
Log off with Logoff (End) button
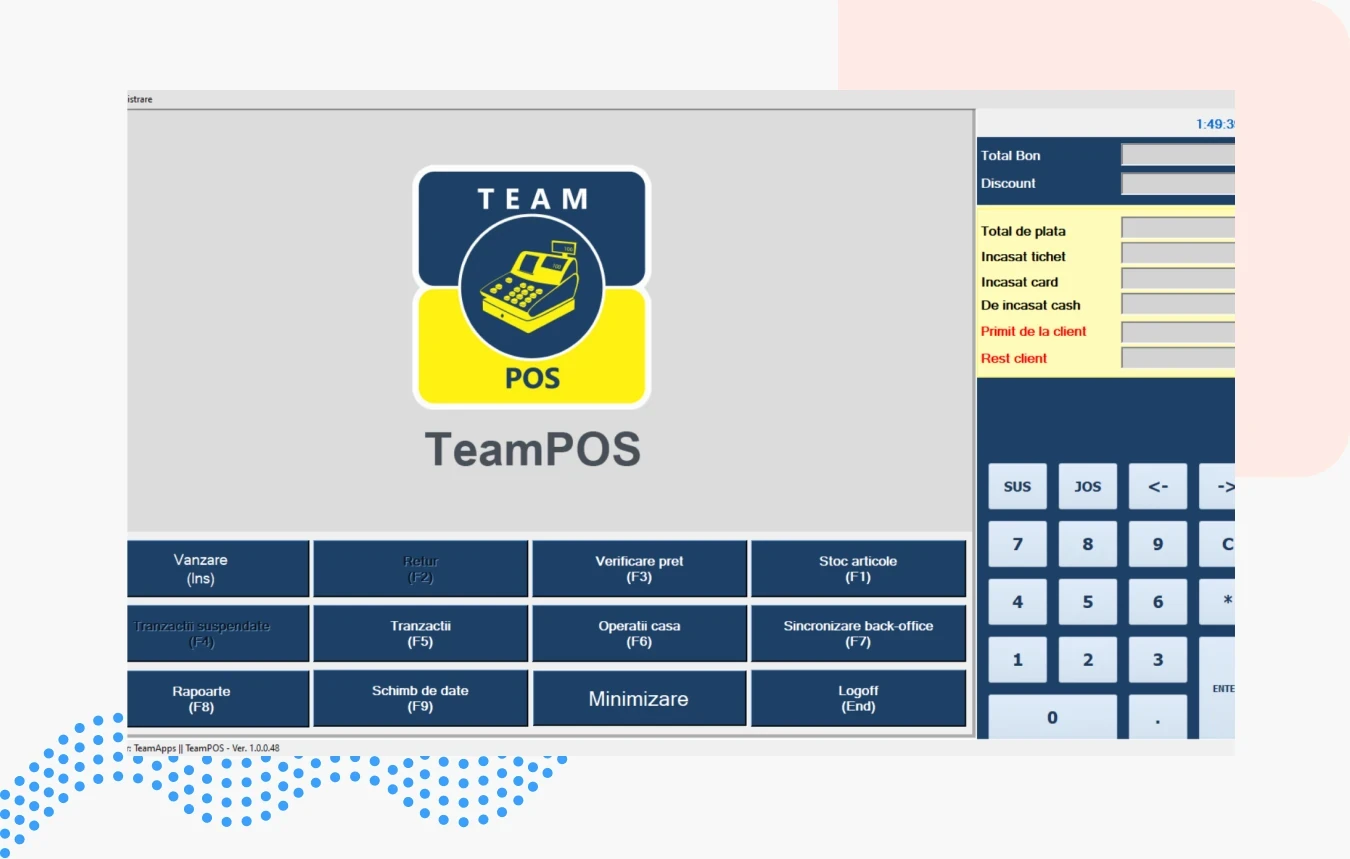point(858,698)
